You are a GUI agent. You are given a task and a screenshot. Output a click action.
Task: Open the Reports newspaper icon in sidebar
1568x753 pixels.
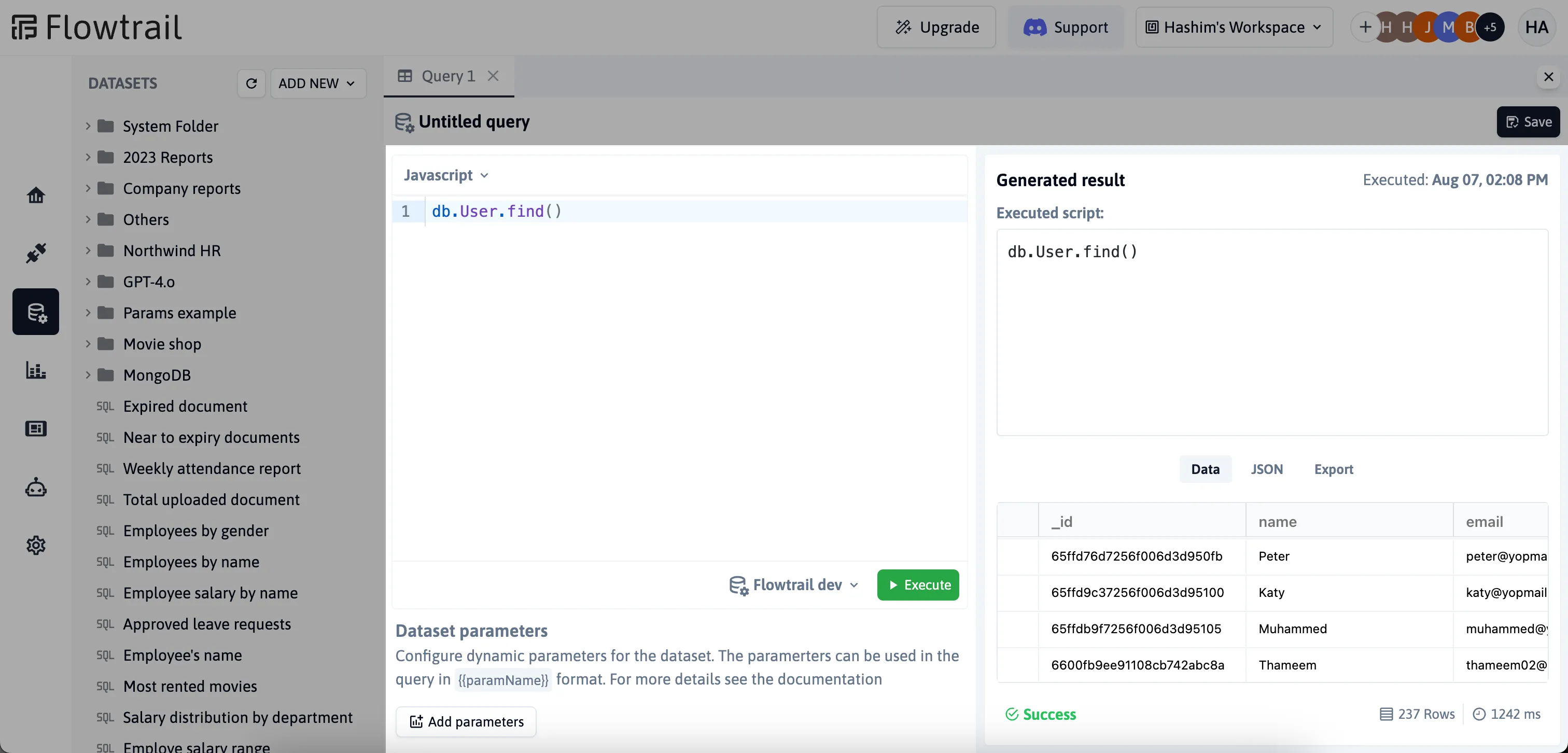click(35, 428)
